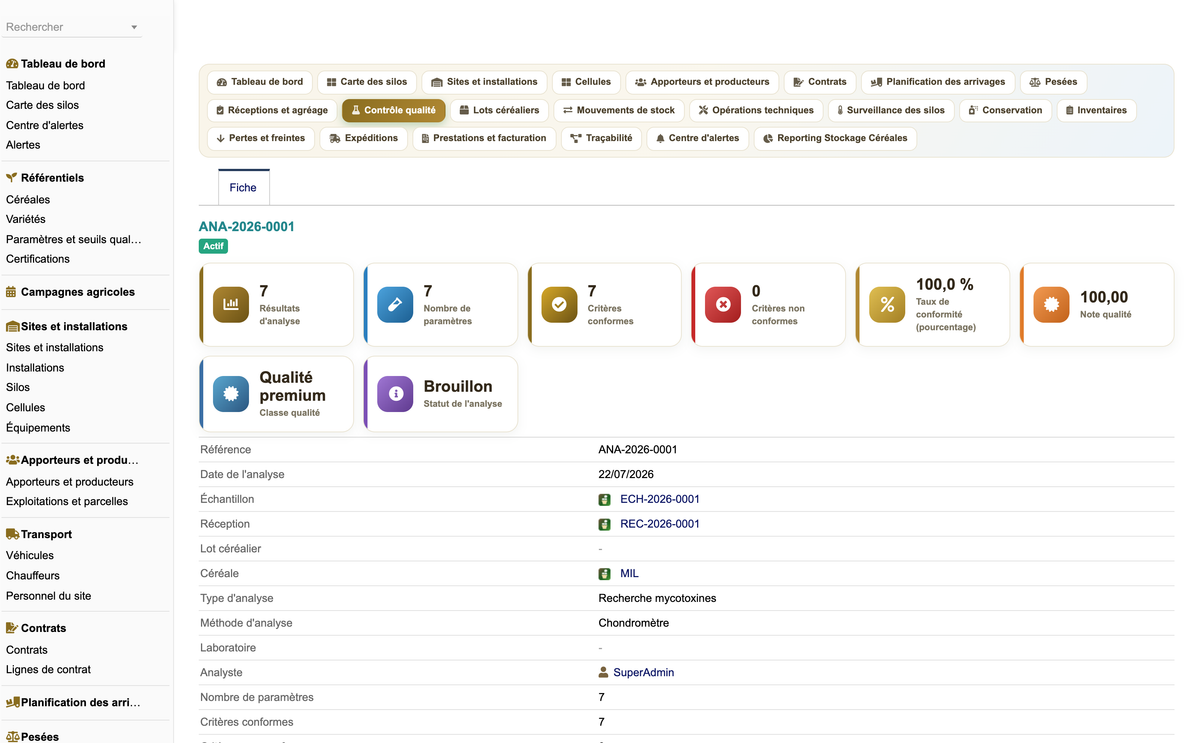Click the Référentiels seedling icon in sidebar

click(x=12, y=177)
